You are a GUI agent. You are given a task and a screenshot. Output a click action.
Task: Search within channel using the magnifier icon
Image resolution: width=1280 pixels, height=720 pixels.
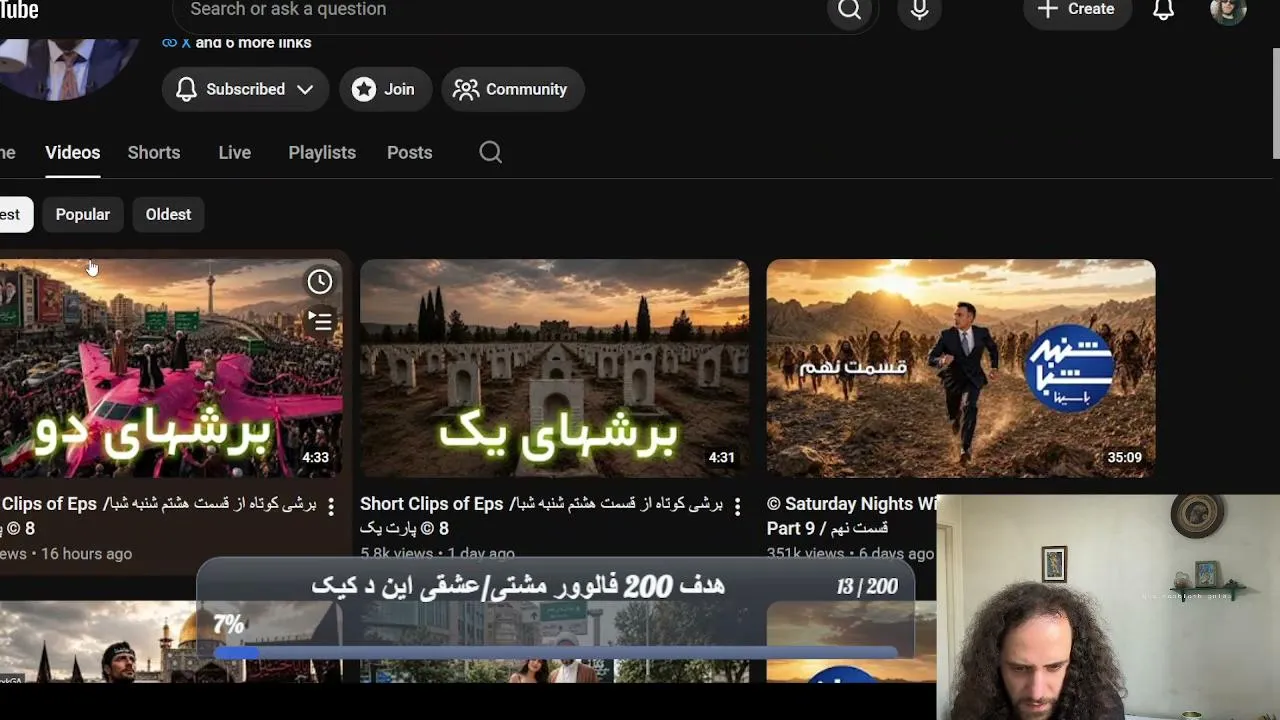point(490,152)
